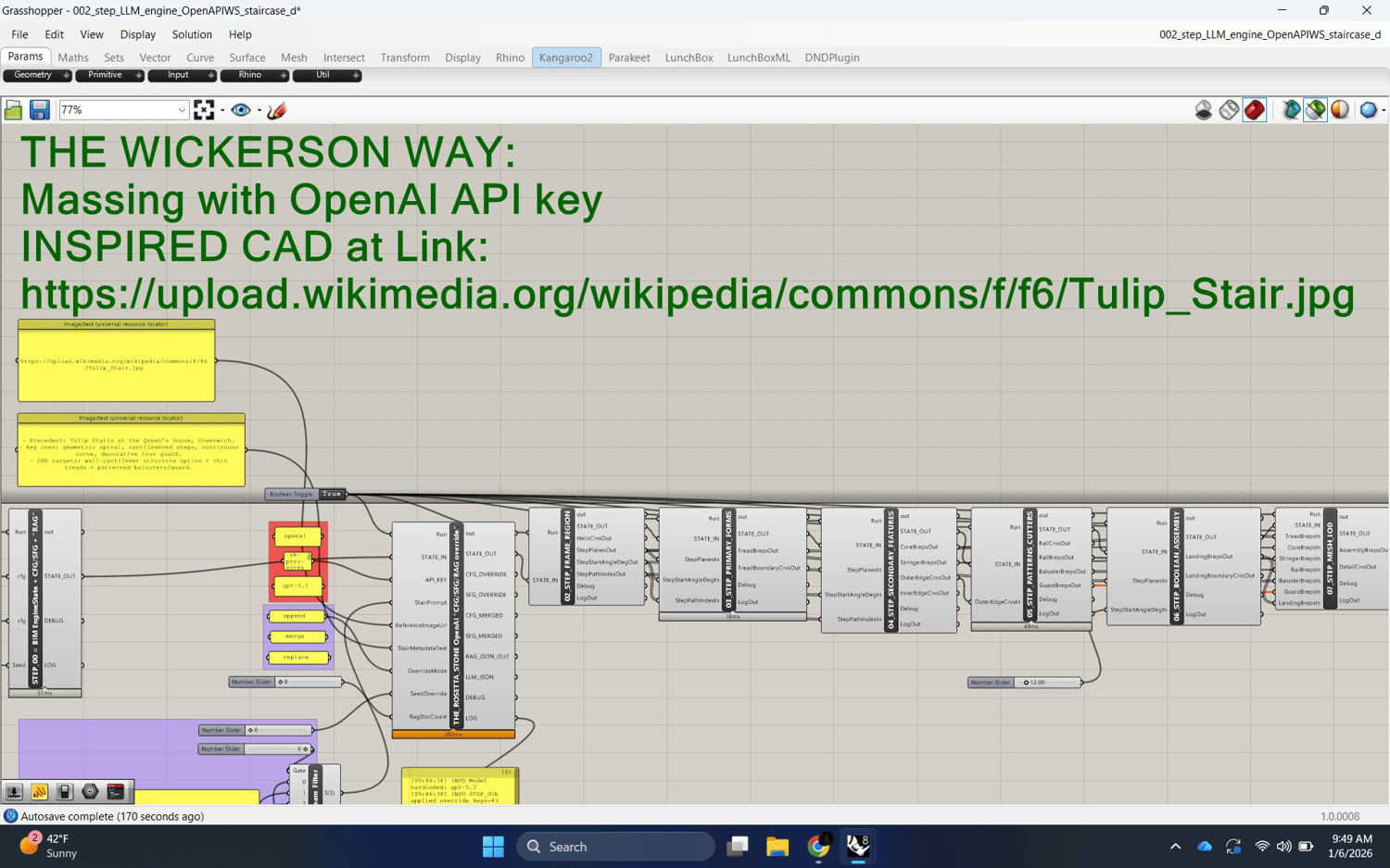Screen dimensions: 1390x868
Task: Select wireframe preview mode icon
Action: pos(1229,110)
